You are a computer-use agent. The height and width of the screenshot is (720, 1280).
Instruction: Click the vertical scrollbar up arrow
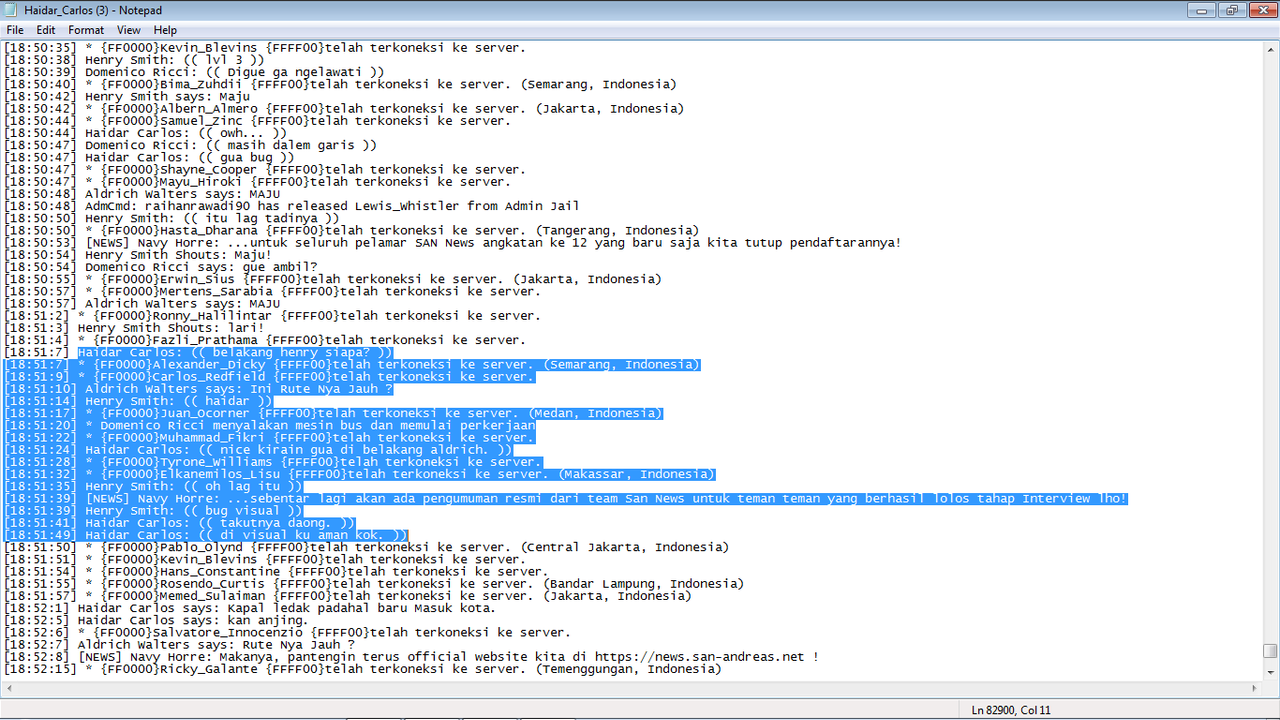pos(1270,49)
